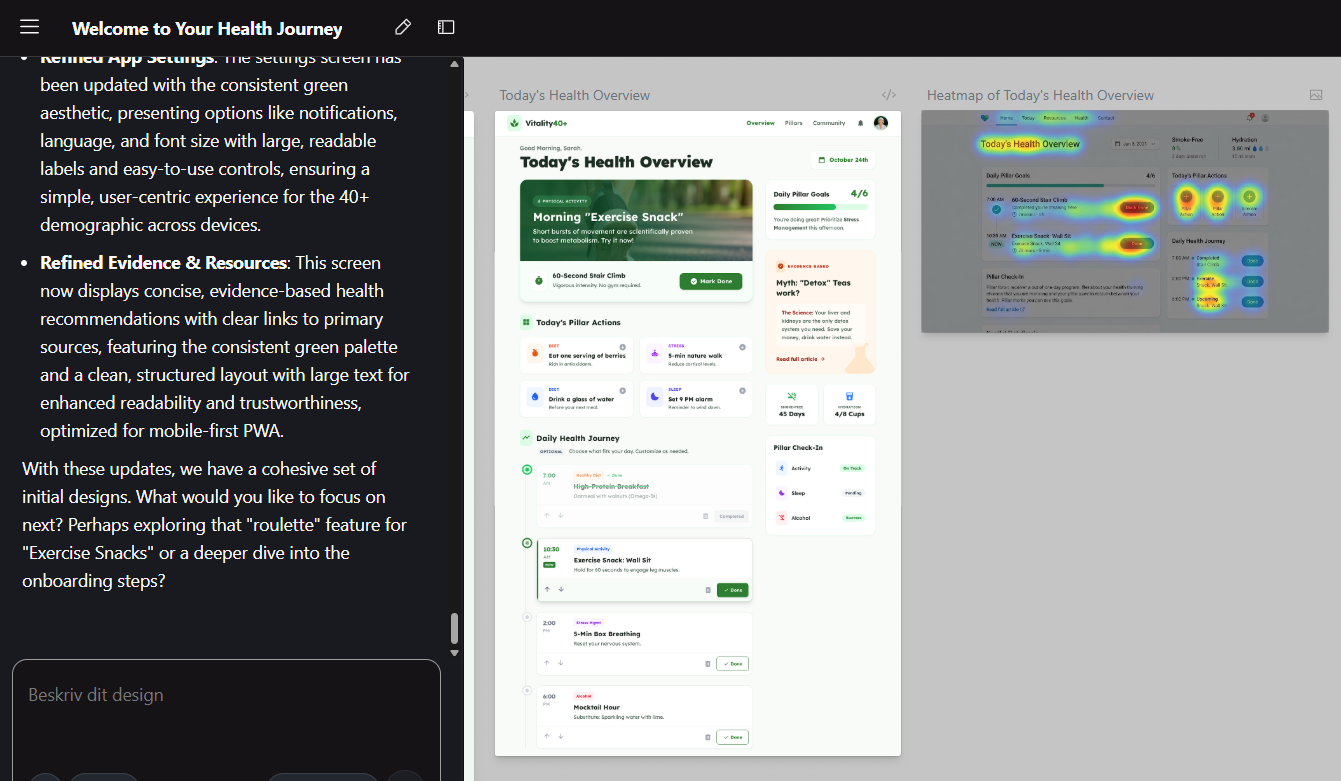Toggle the 10:30 AM timeline marker
This screenshot has width=1341, height=781.
[x=527, y=543]
